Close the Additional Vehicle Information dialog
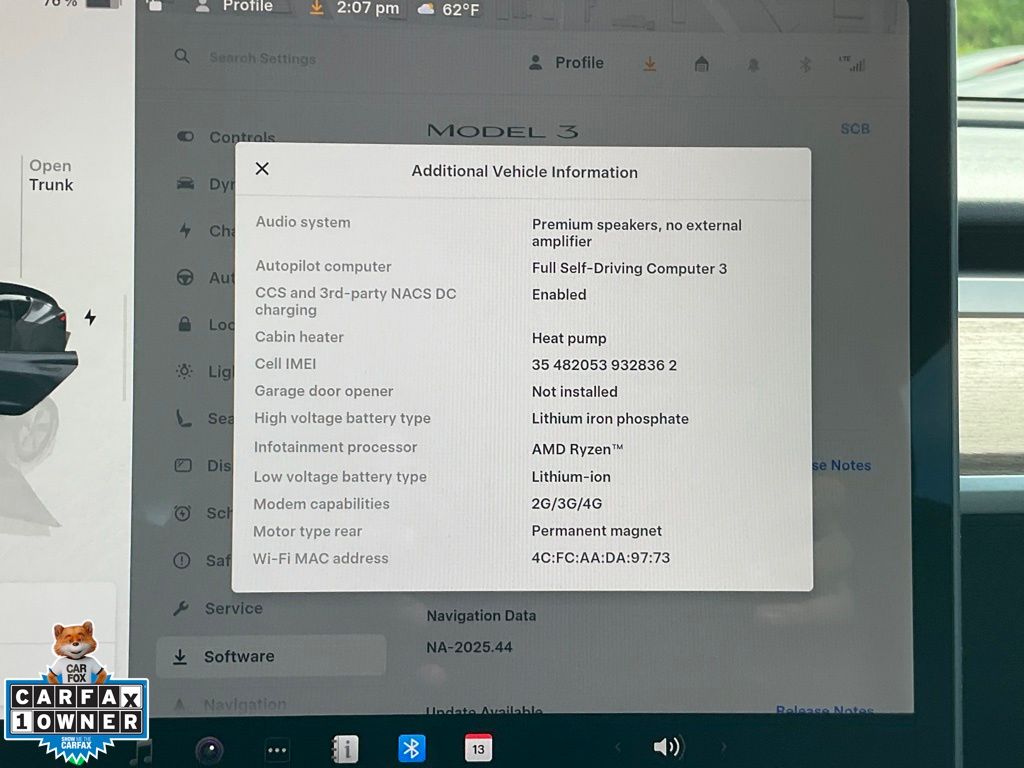The height and width of the screenshot is (768, 1024). tap(262, 169)
